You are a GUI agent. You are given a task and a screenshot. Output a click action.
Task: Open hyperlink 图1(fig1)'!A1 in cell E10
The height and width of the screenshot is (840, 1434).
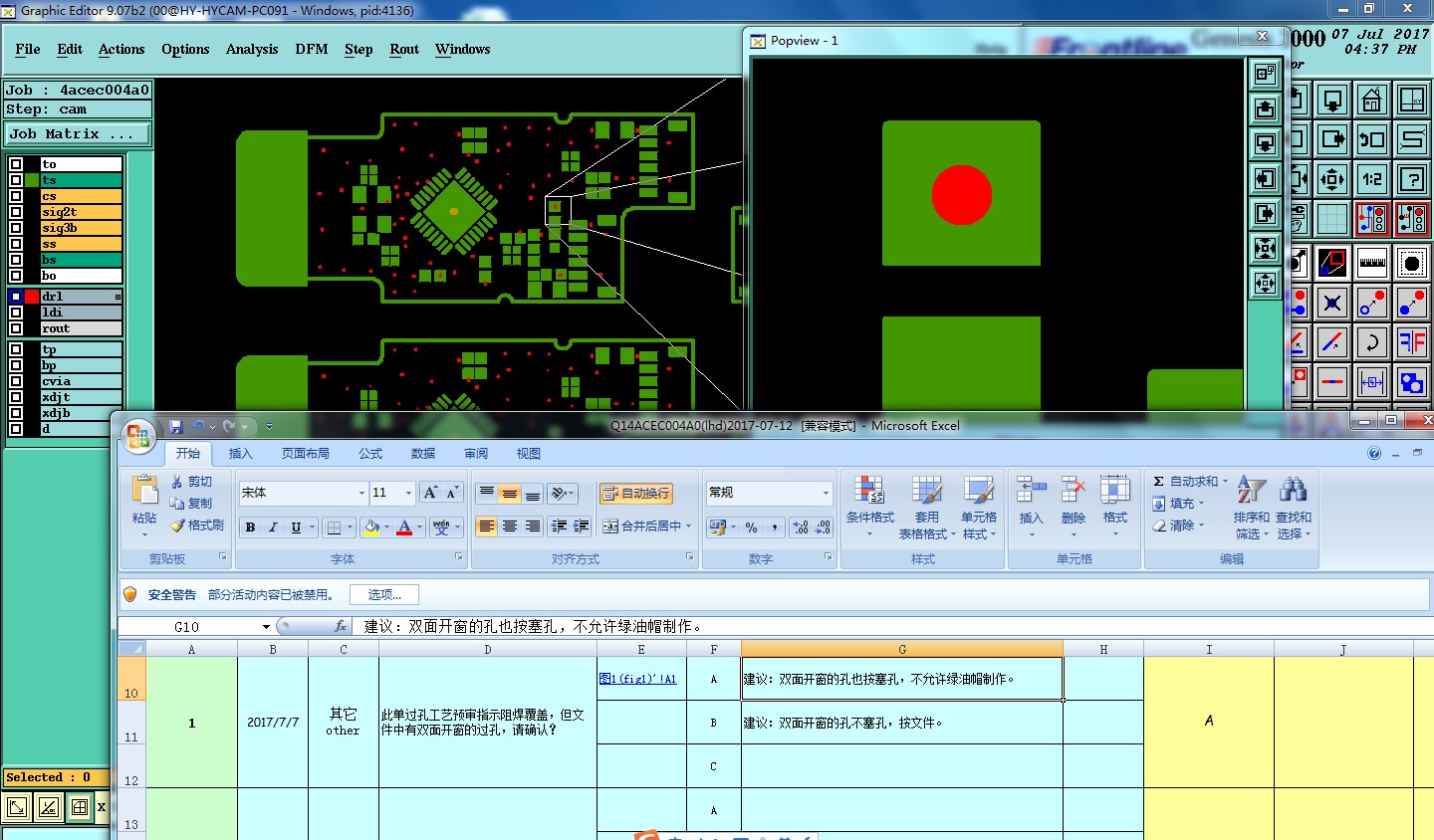pyautogui.click(x=637, y=679)
